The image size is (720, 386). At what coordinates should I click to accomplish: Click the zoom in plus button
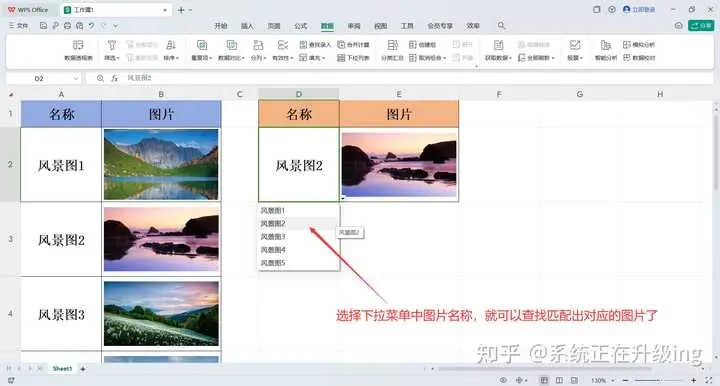pos(693,380)
